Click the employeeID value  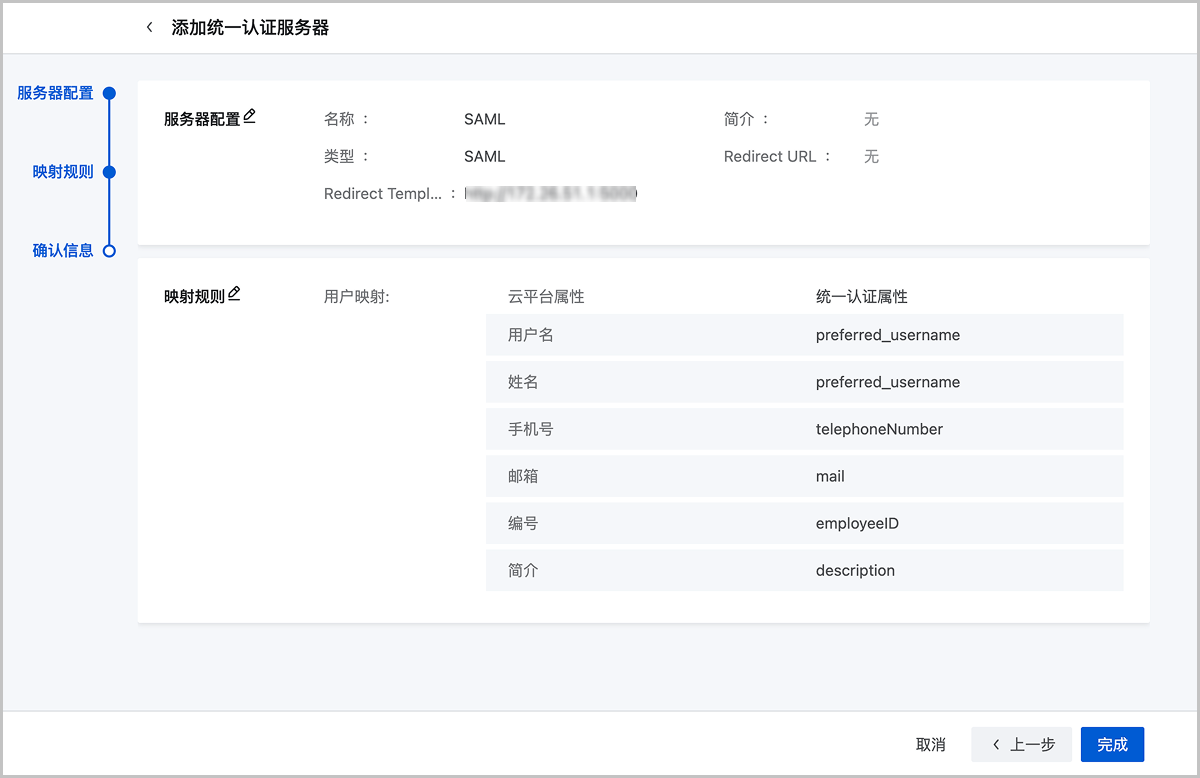(x=858, y=523)
